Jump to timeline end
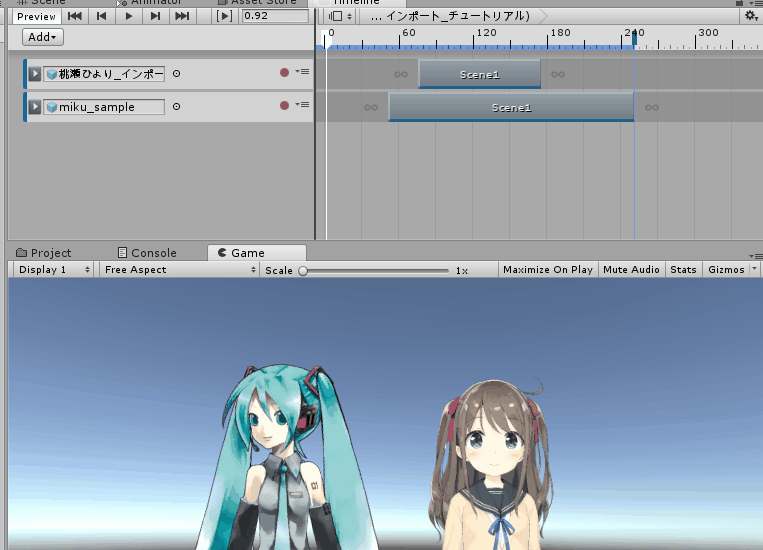 [182, 17]
